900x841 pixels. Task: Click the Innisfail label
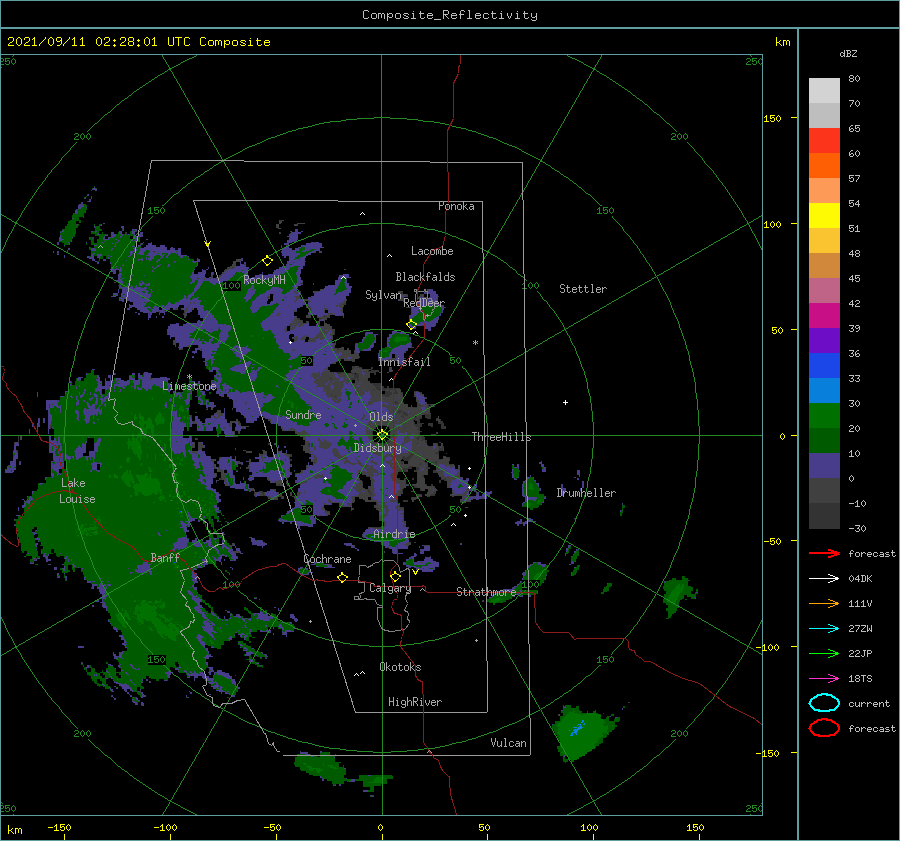(404, 362)
